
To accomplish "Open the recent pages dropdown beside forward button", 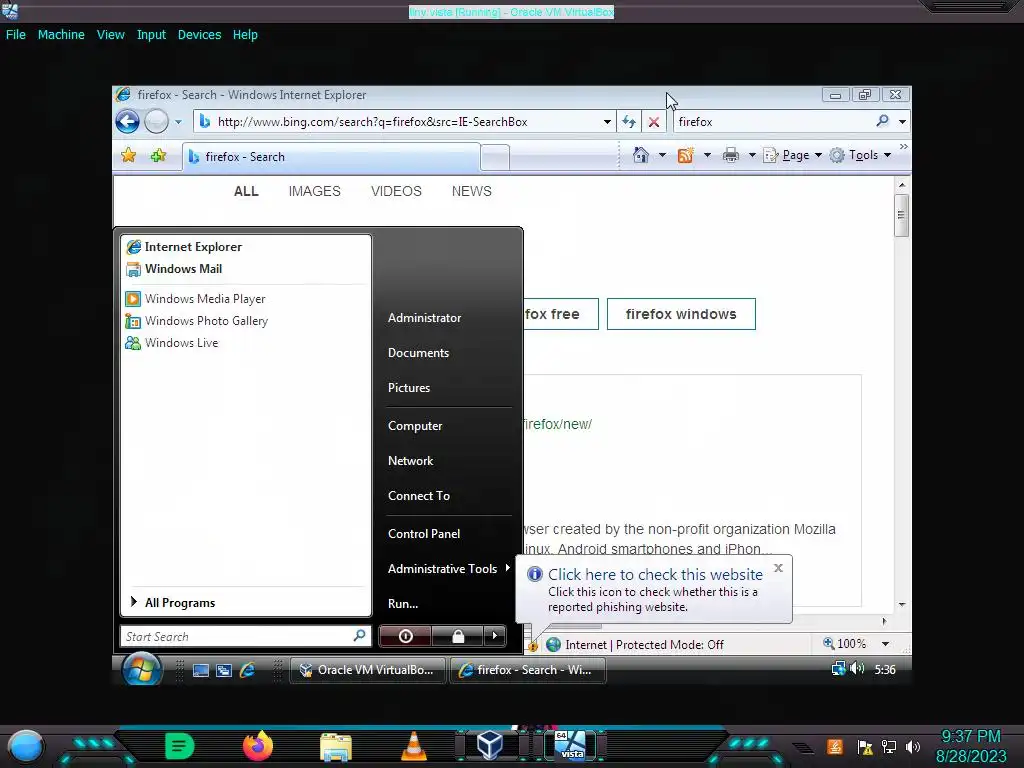I will tap(178, 122).
